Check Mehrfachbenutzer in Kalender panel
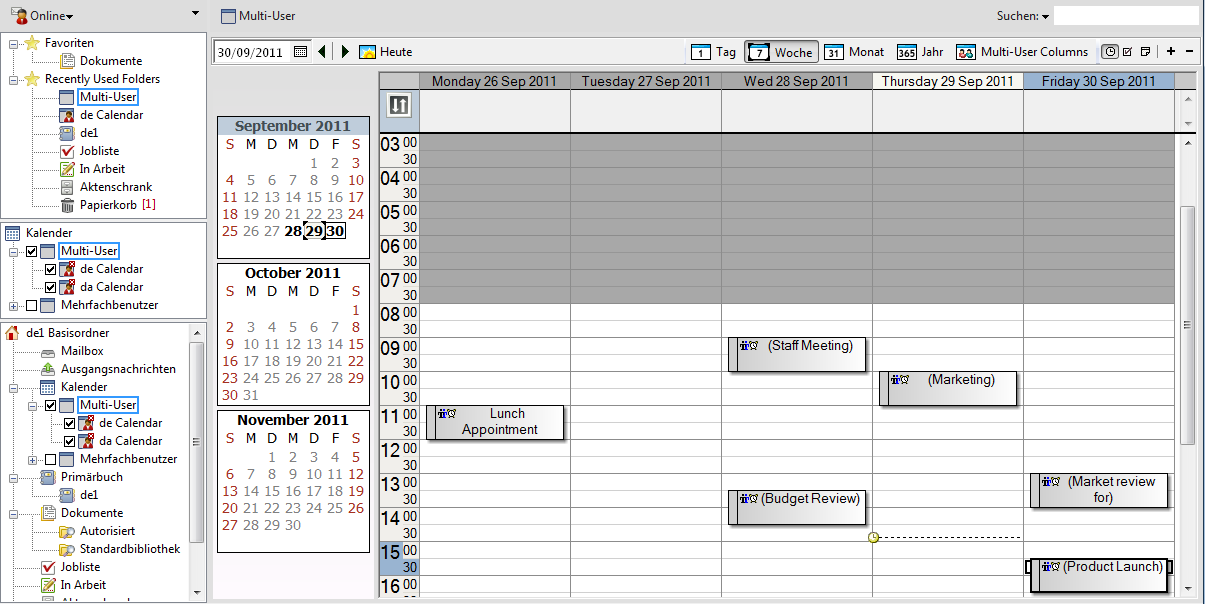Image resolution: width=1205 pixels, height=604 pixels. coord(32,305)
